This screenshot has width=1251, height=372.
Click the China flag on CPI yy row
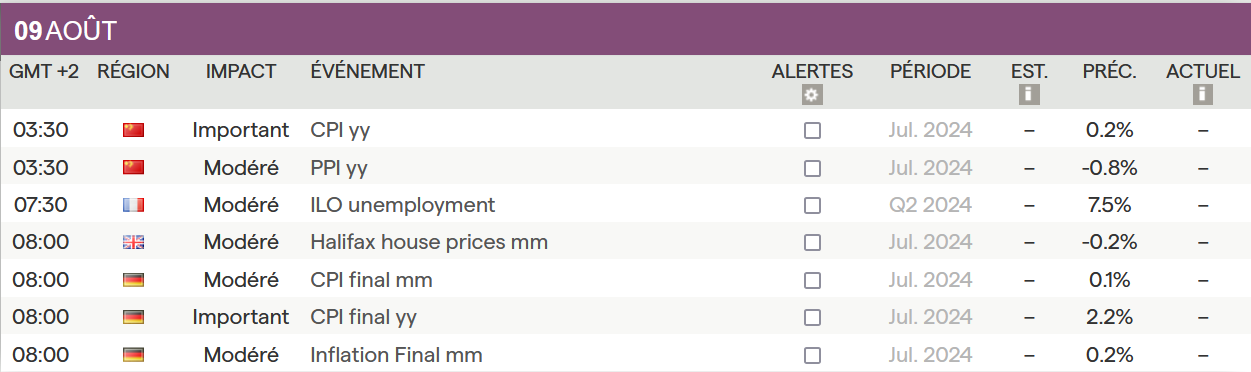click(133, 130)
